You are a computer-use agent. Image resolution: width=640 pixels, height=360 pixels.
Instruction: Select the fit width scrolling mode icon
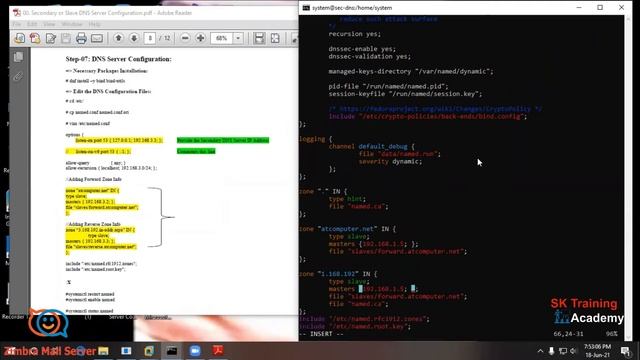pyautogui.click(x=259, y=38)
